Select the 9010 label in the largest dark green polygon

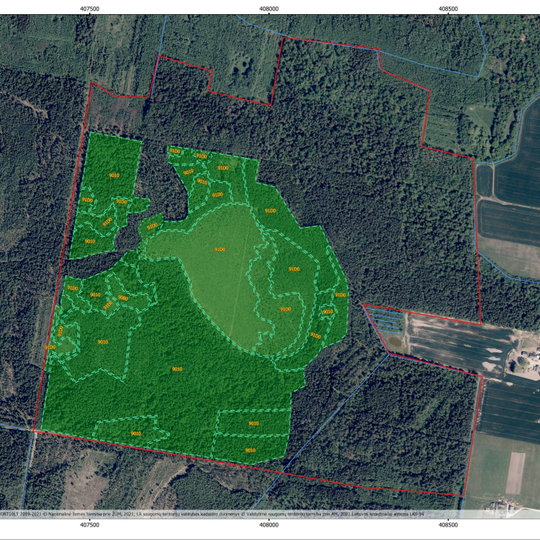coord(177,369)
